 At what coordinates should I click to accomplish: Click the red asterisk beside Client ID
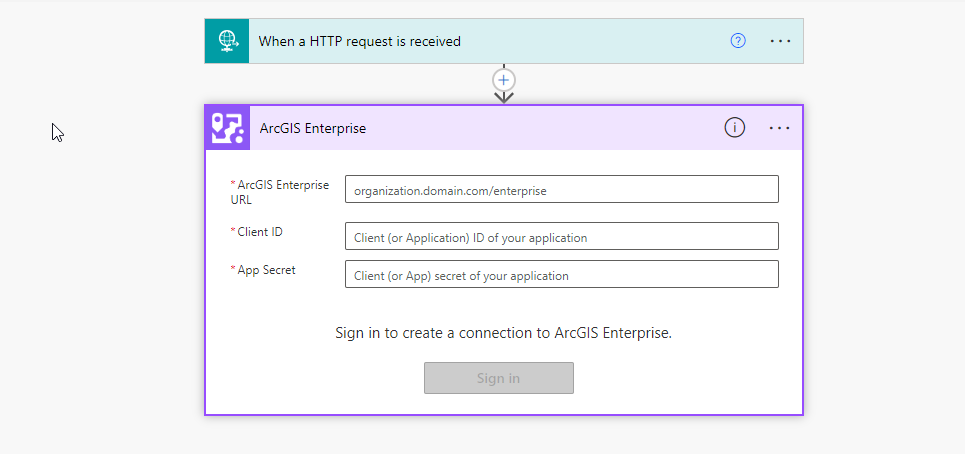tap(233, 232)
